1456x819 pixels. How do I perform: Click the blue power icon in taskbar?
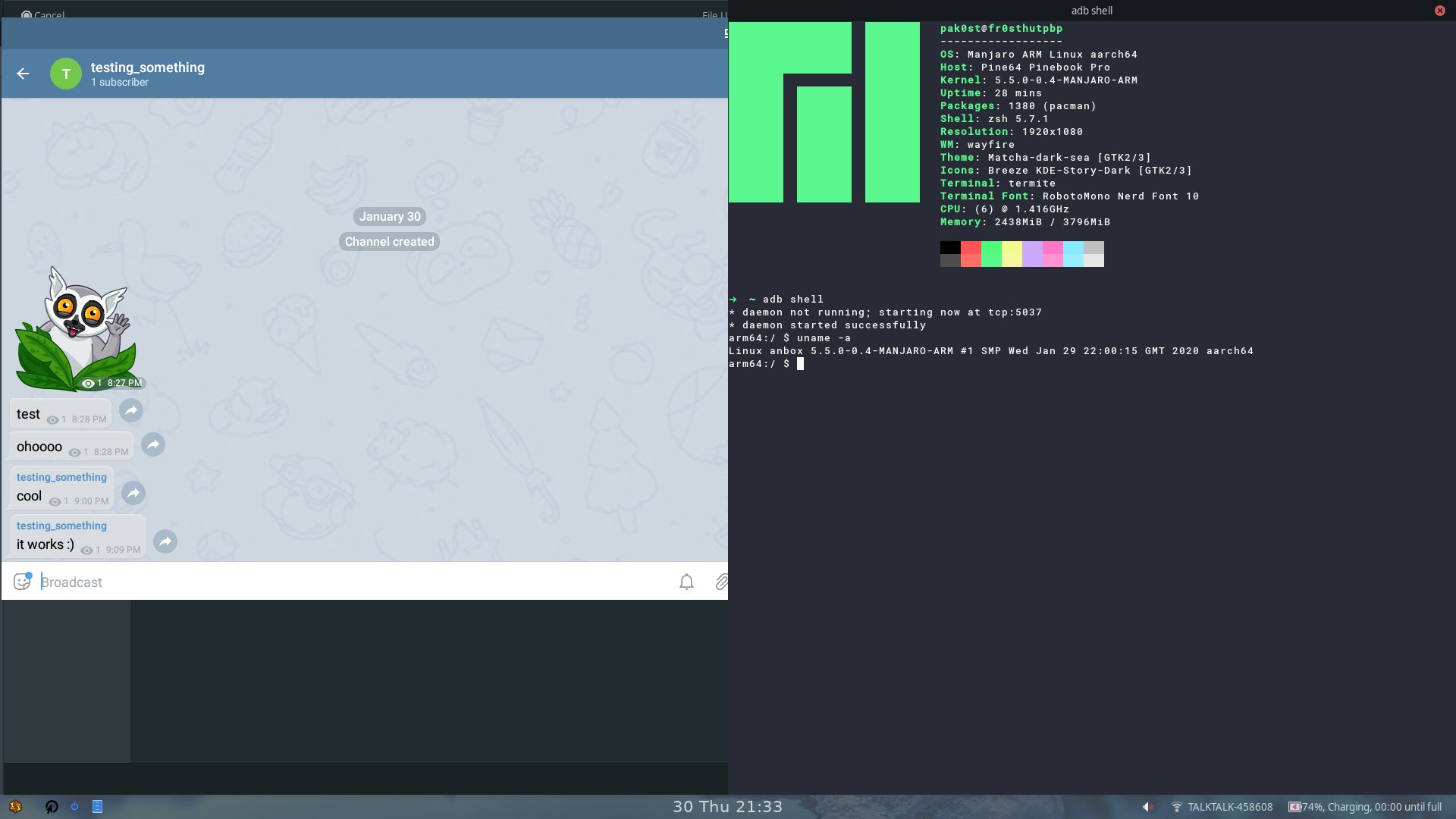[74, 806]
